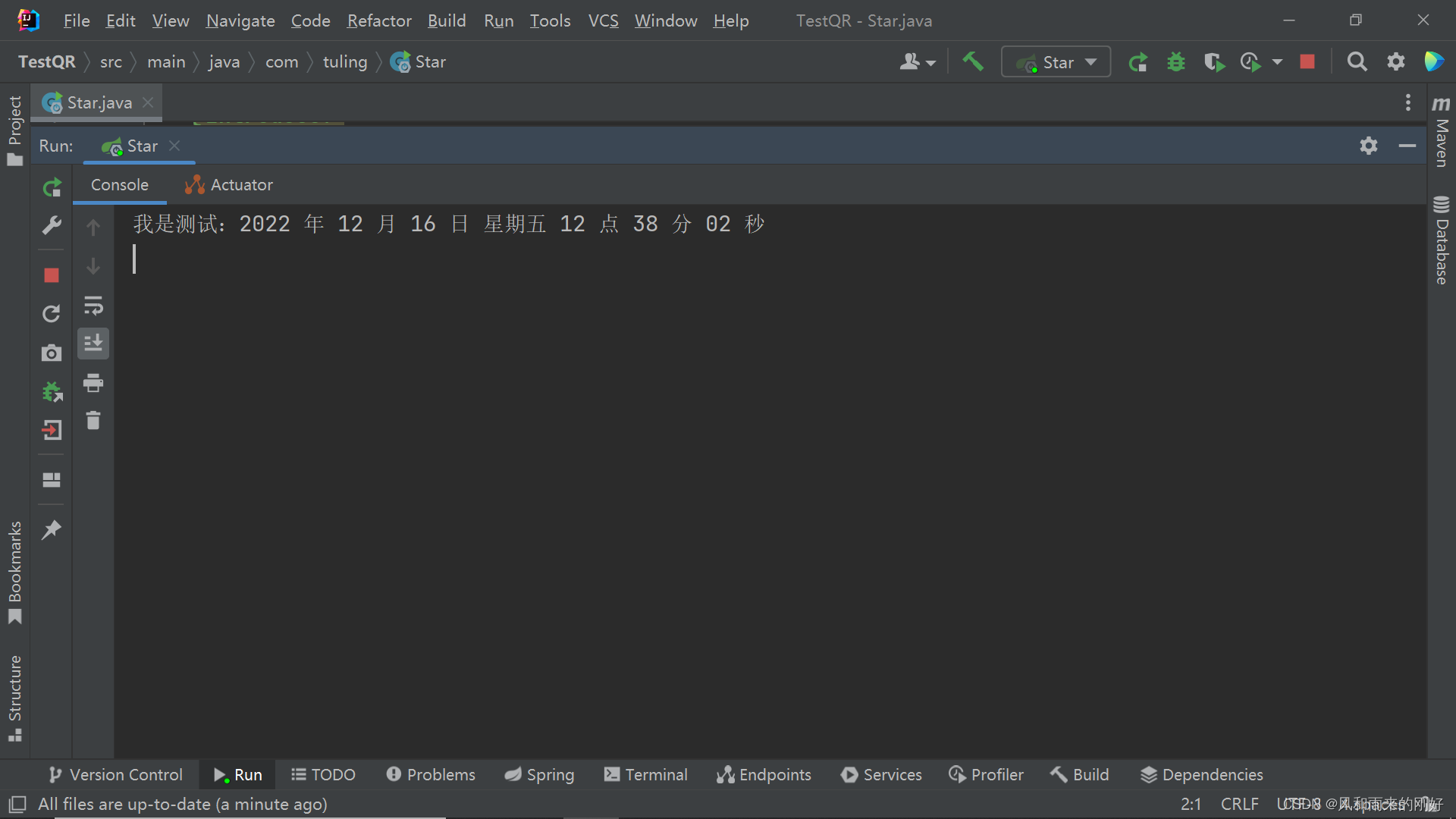Print the console contents
The image size is (1456, 819).
[x=93, y=383]
